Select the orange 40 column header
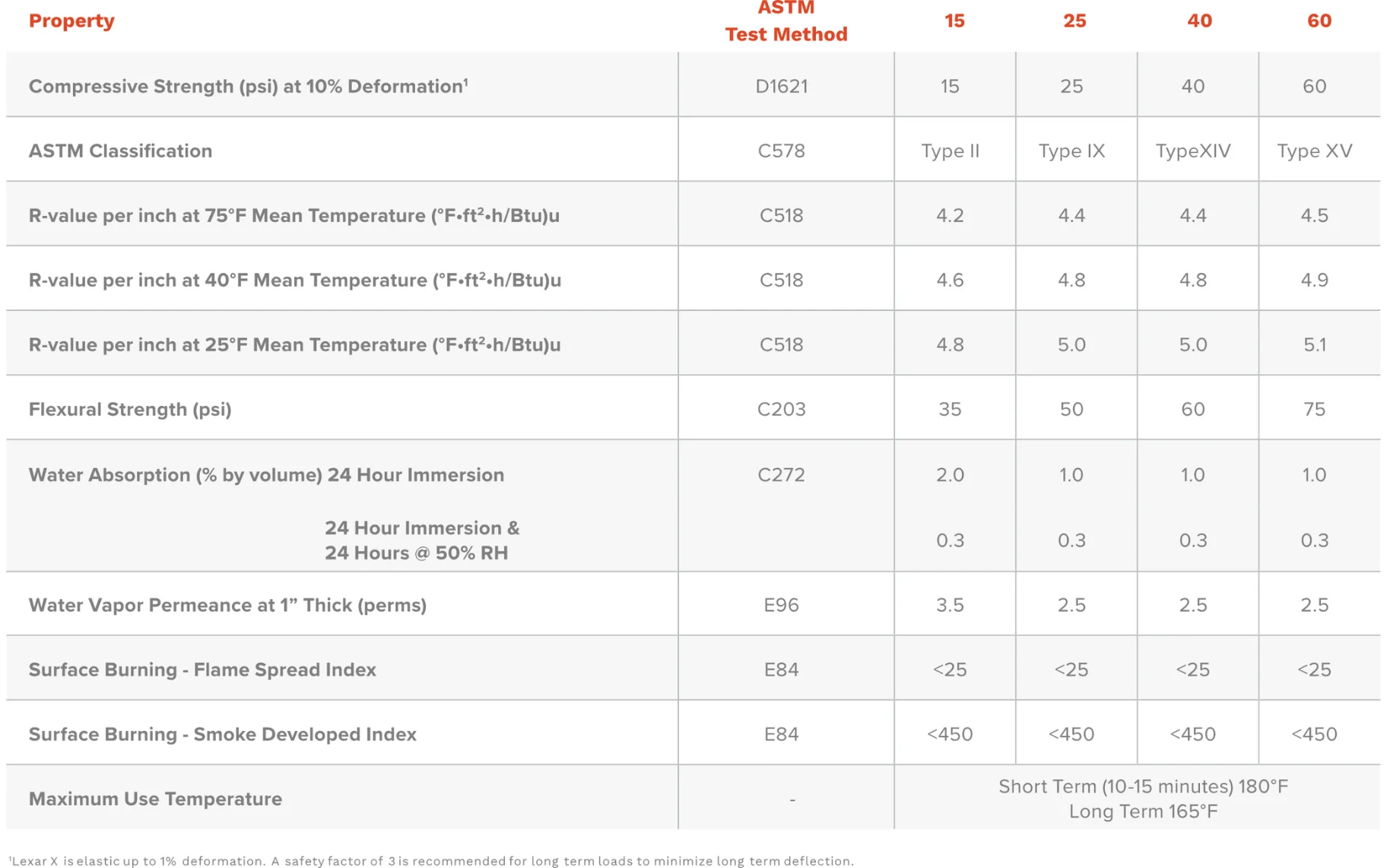 point(1199,21)
